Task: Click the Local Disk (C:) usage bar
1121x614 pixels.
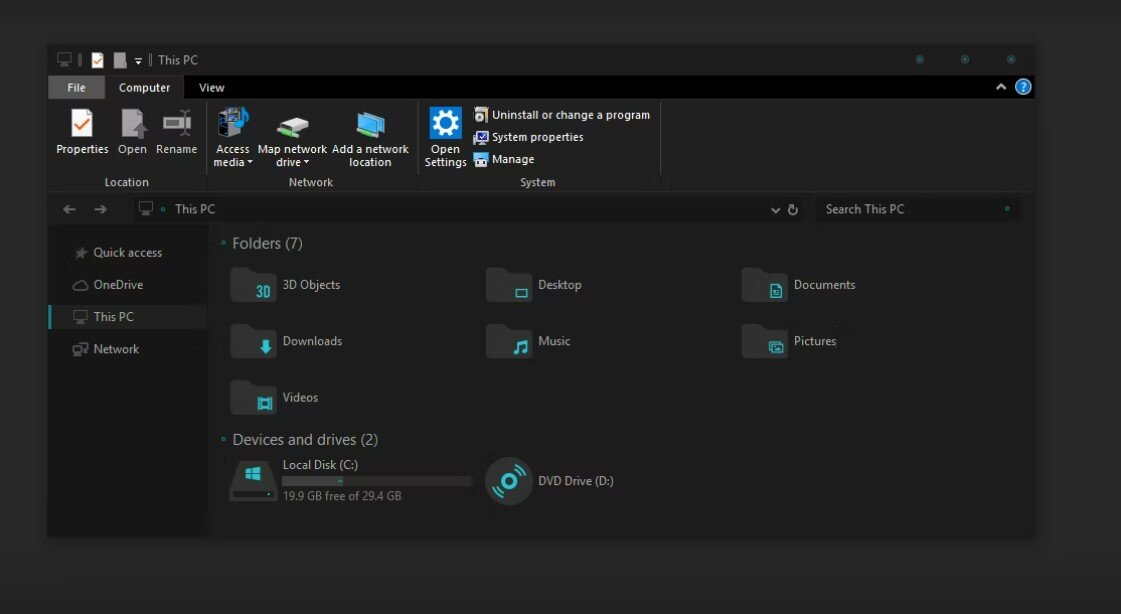Action: point(377,481)
